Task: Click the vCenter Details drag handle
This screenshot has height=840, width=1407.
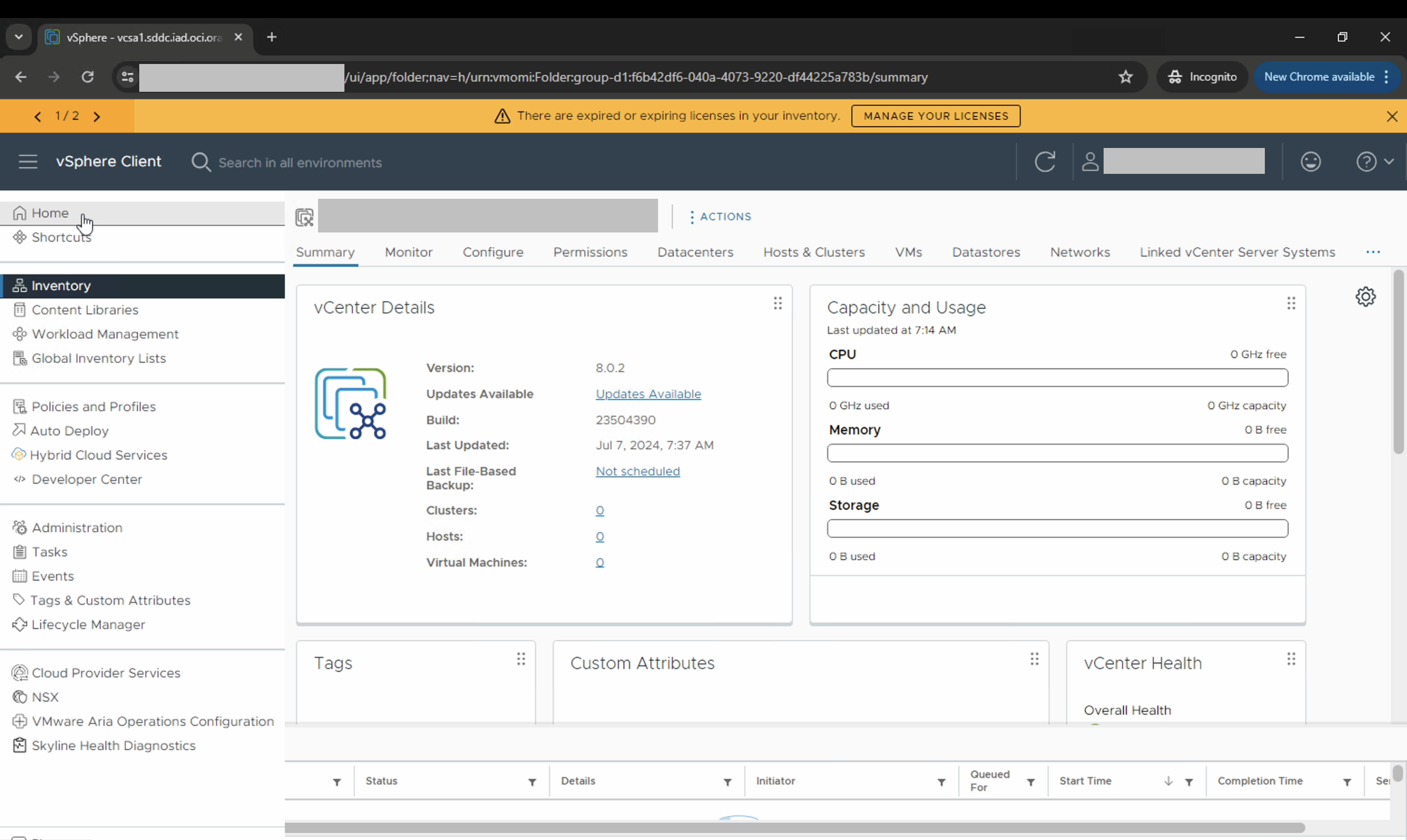Action: 777,303
